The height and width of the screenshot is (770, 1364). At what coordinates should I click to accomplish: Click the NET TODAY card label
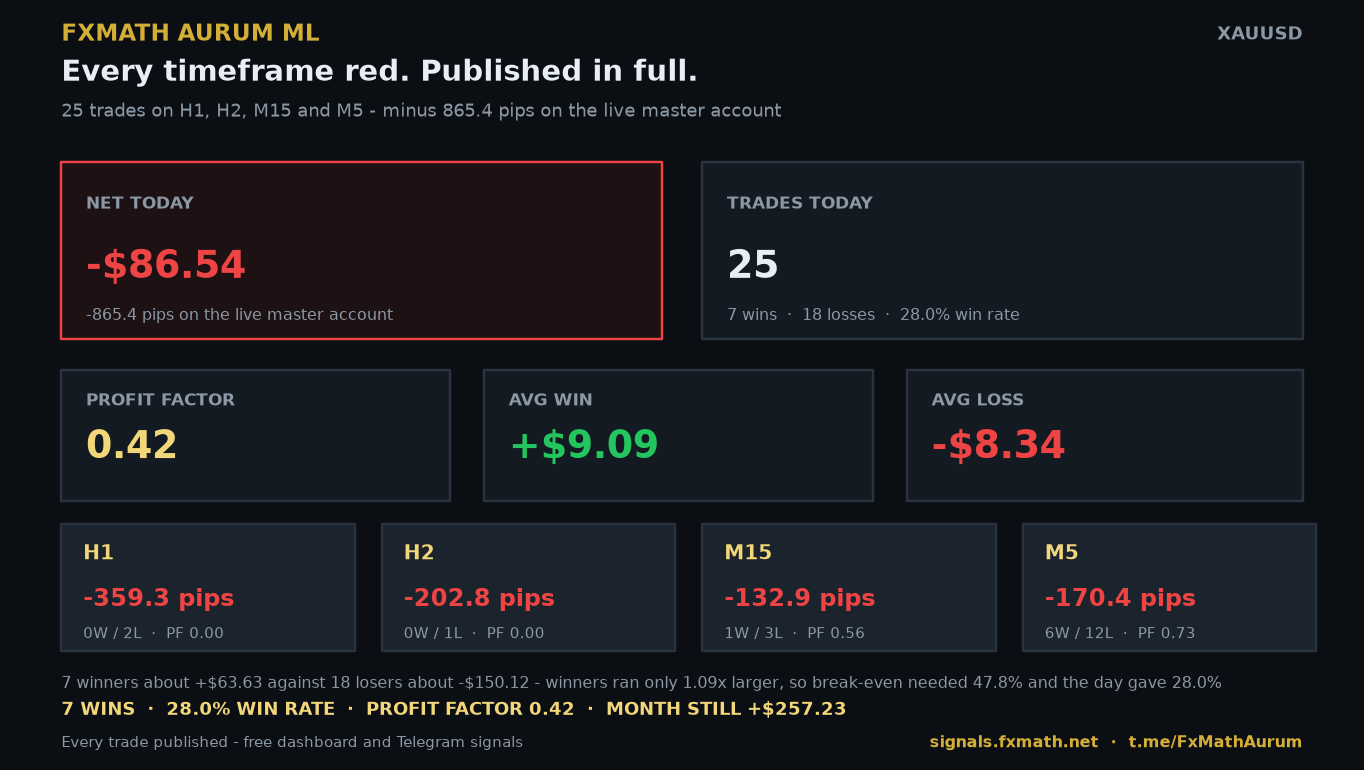pos(140,203)
